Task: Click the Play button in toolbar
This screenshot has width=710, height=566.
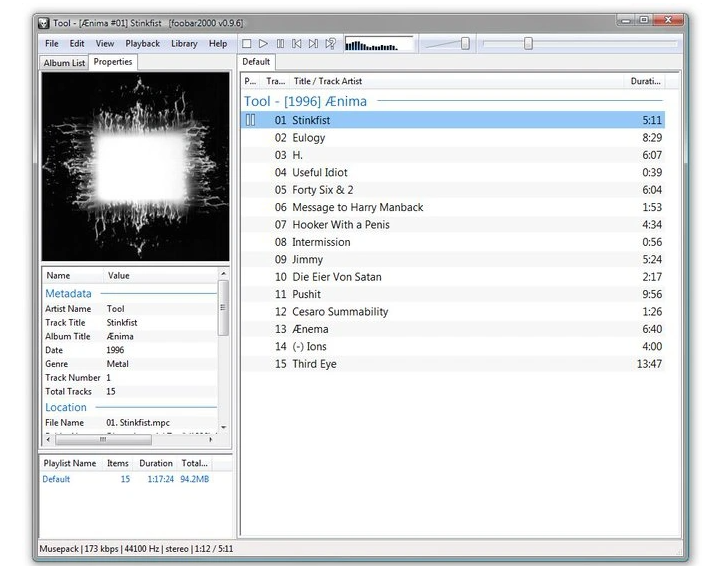Action: tap(263, 43)
